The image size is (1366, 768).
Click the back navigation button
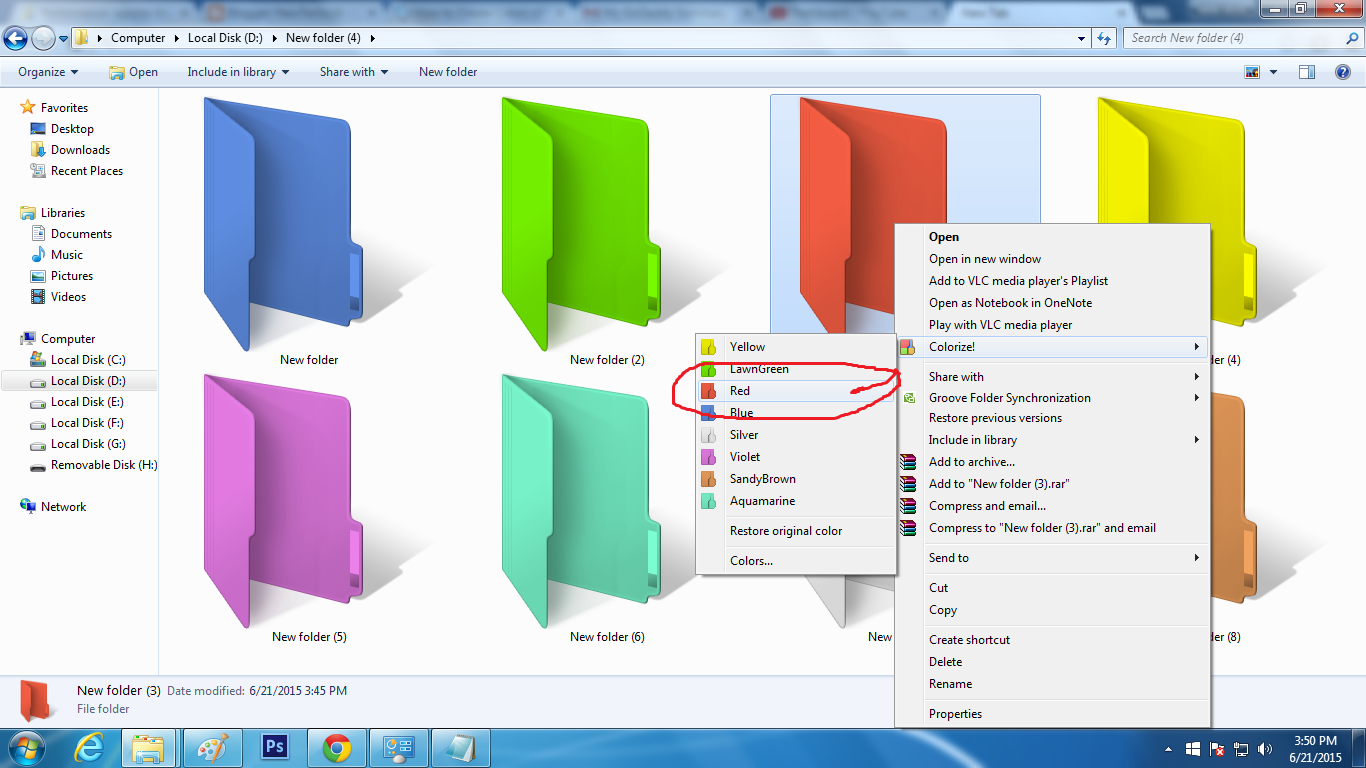pos(16,37)
